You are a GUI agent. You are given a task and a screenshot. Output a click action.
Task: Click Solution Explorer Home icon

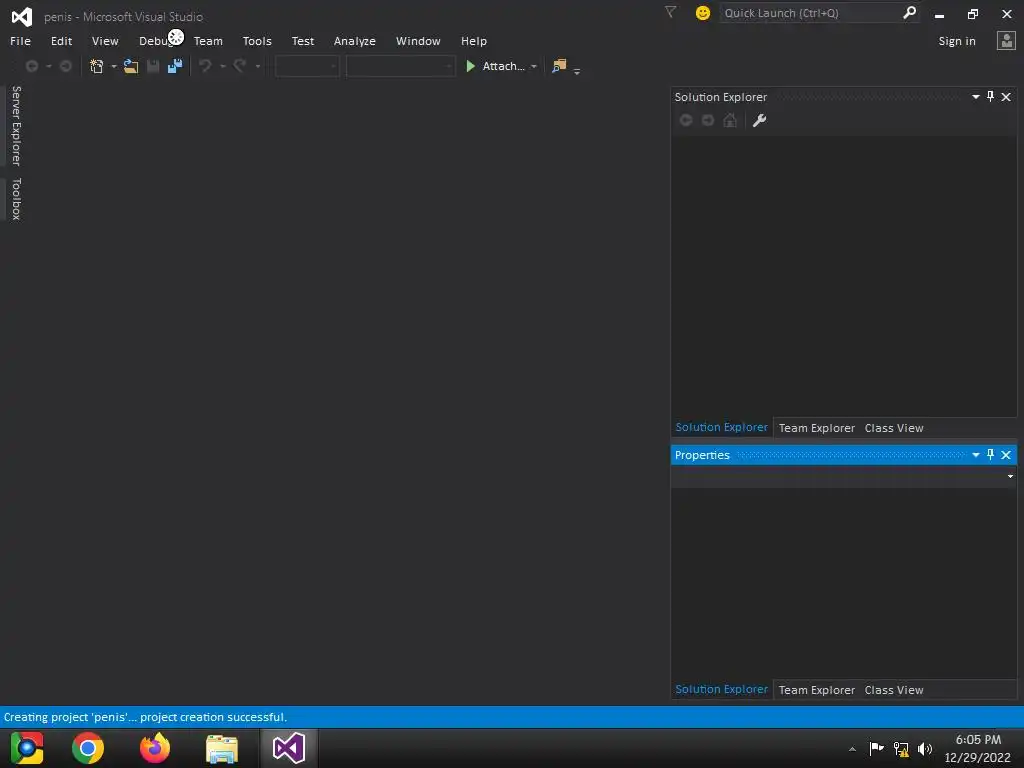730,120
